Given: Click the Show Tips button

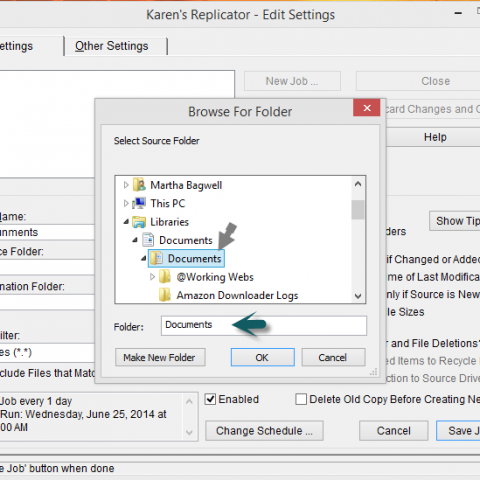Looking at the screenshot, I should point(455,221).
